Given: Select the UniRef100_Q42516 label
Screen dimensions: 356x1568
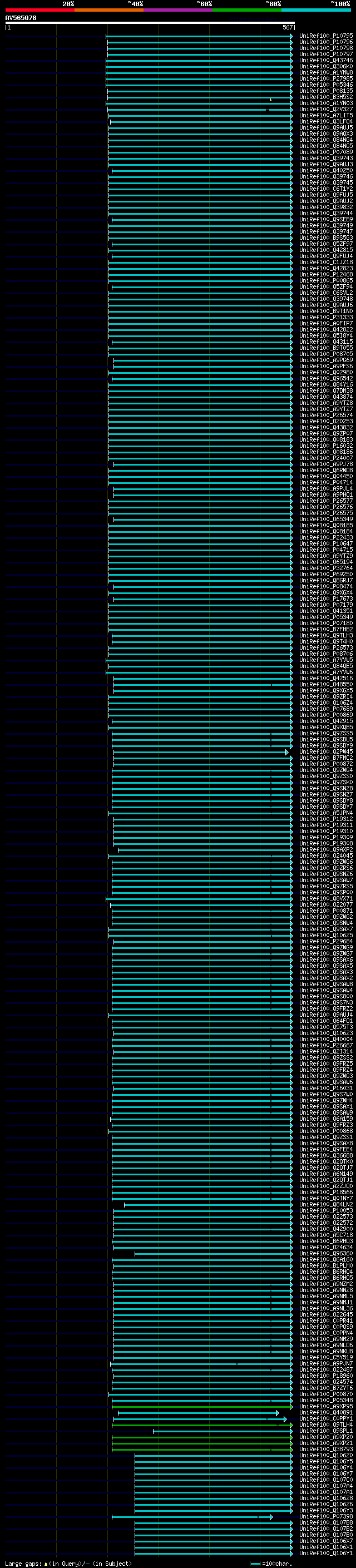Looking at the screenshot, I should pos(325,678).
